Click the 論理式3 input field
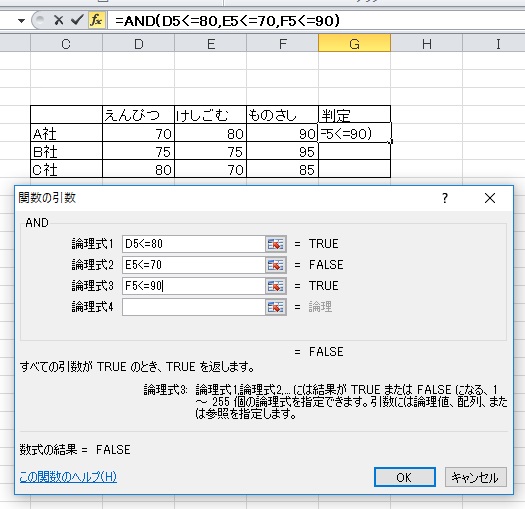 pyautogui.click(x=194, y=286)
